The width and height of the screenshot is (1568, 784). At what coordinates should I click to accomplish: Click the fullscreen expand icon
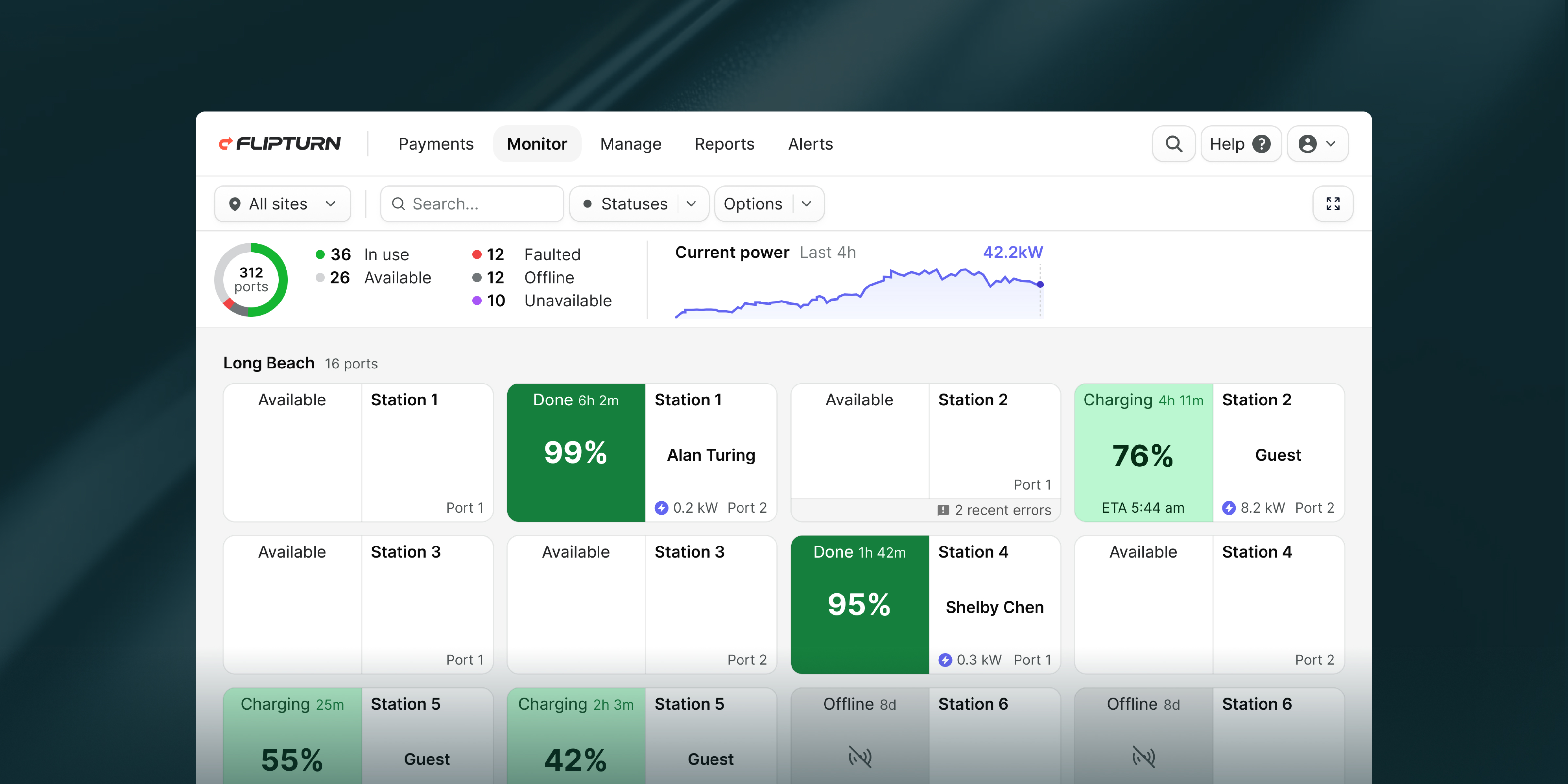(x=1332, y=204)
